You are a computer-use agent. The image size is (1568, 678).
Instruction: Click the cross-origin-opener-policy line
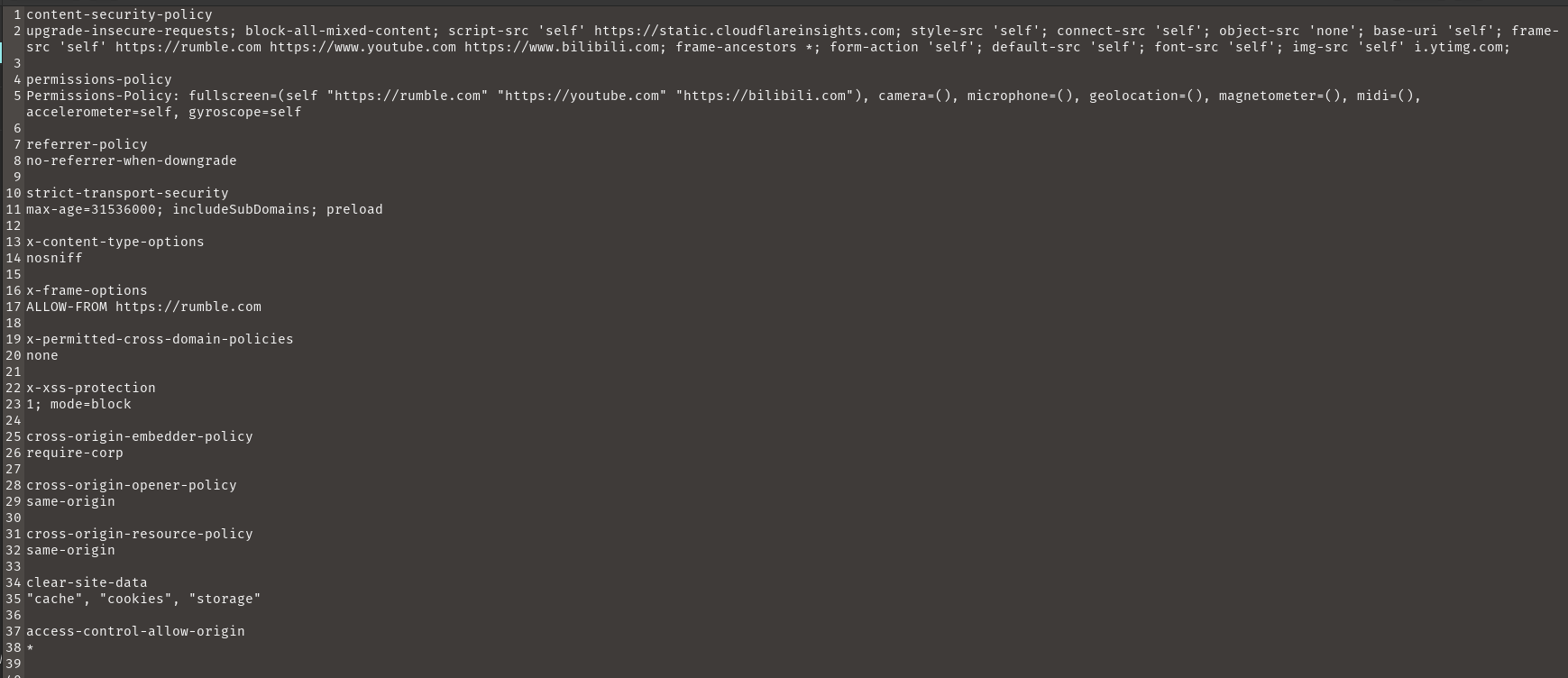coord(131,485)
